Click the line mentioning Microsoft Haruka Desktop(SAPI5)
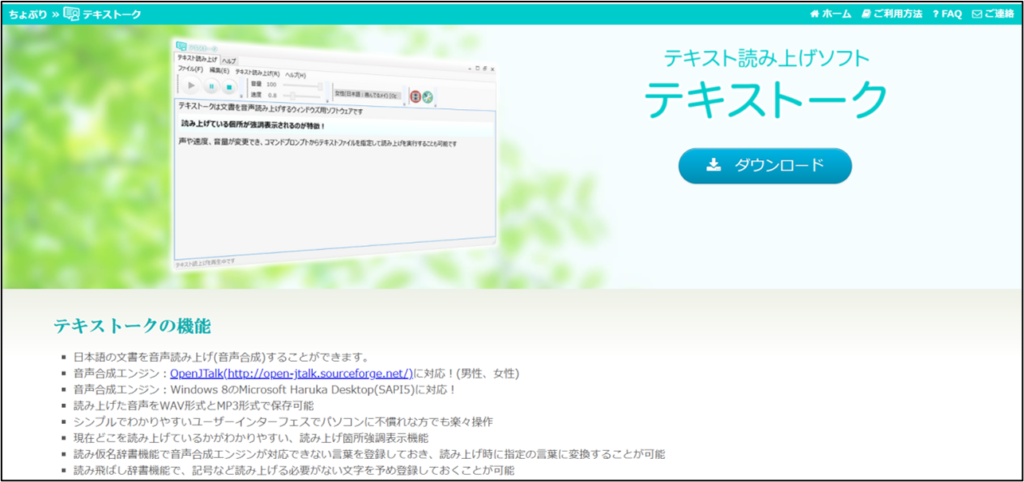The height and width of the screenshot is (482, 1024). coord(264,390)
